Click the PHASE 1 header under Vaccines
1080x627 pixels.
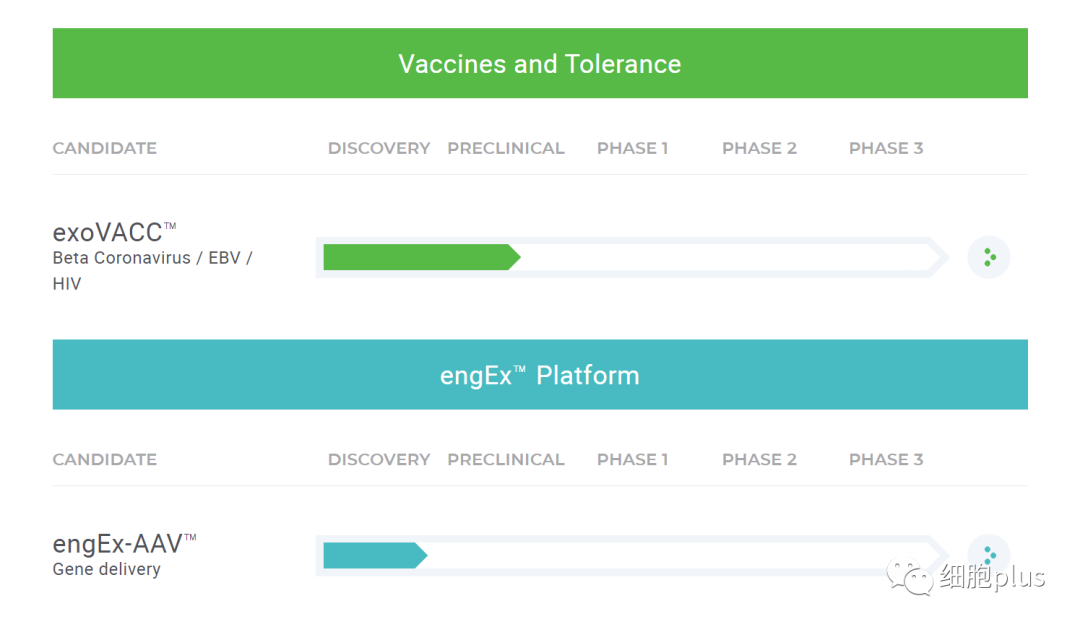632,148
